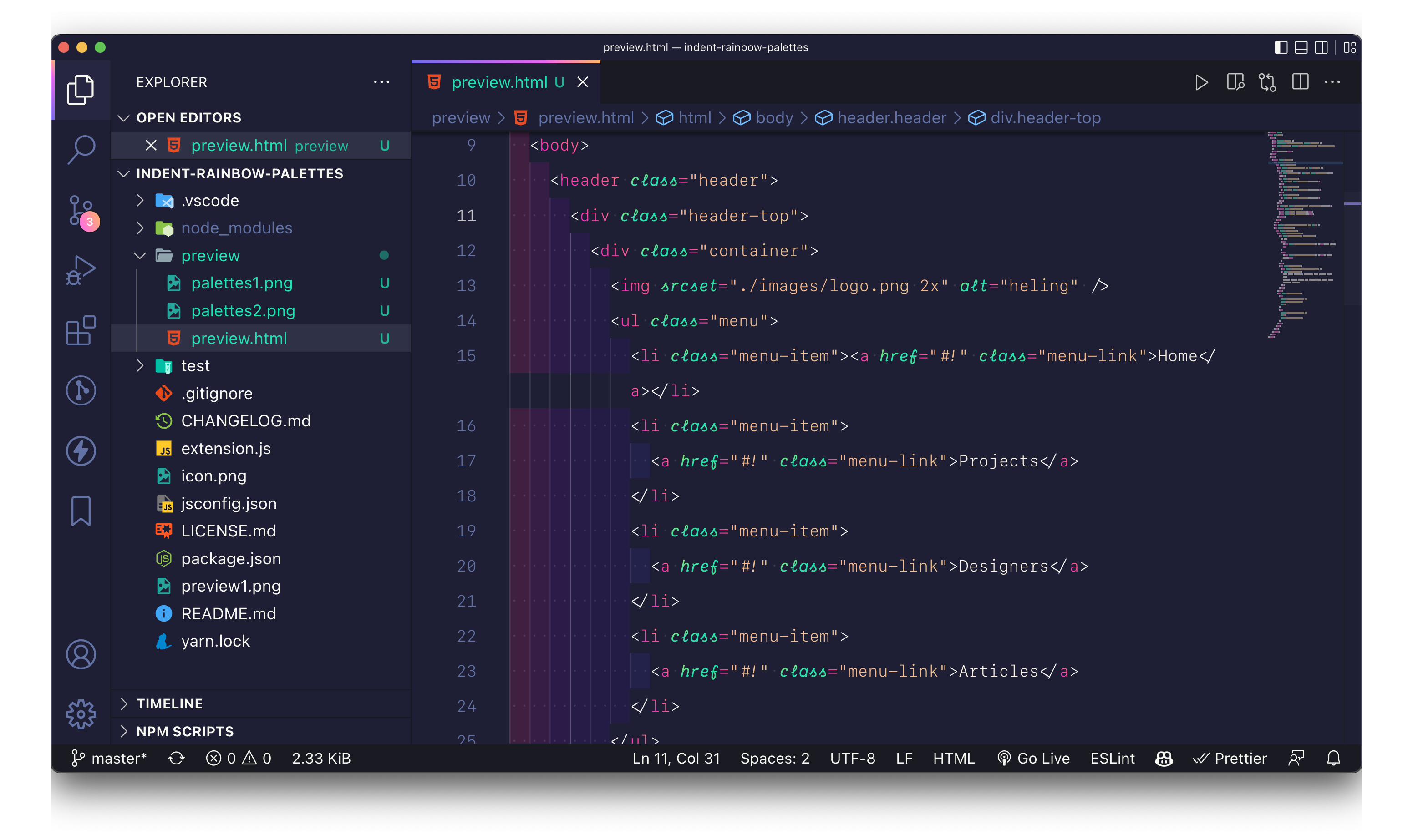Toggle the bottom panel layout button
The image size is (1413, 840).
1301,47
